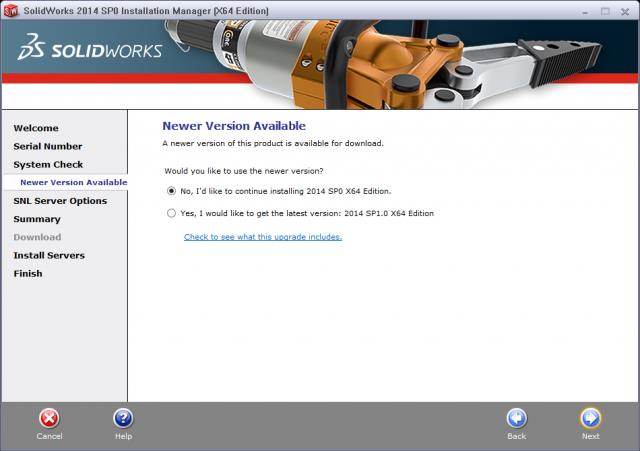This screenshot has width=640, height=451.
Task: Open the System Check step
Action: click(x=48, y=164)
